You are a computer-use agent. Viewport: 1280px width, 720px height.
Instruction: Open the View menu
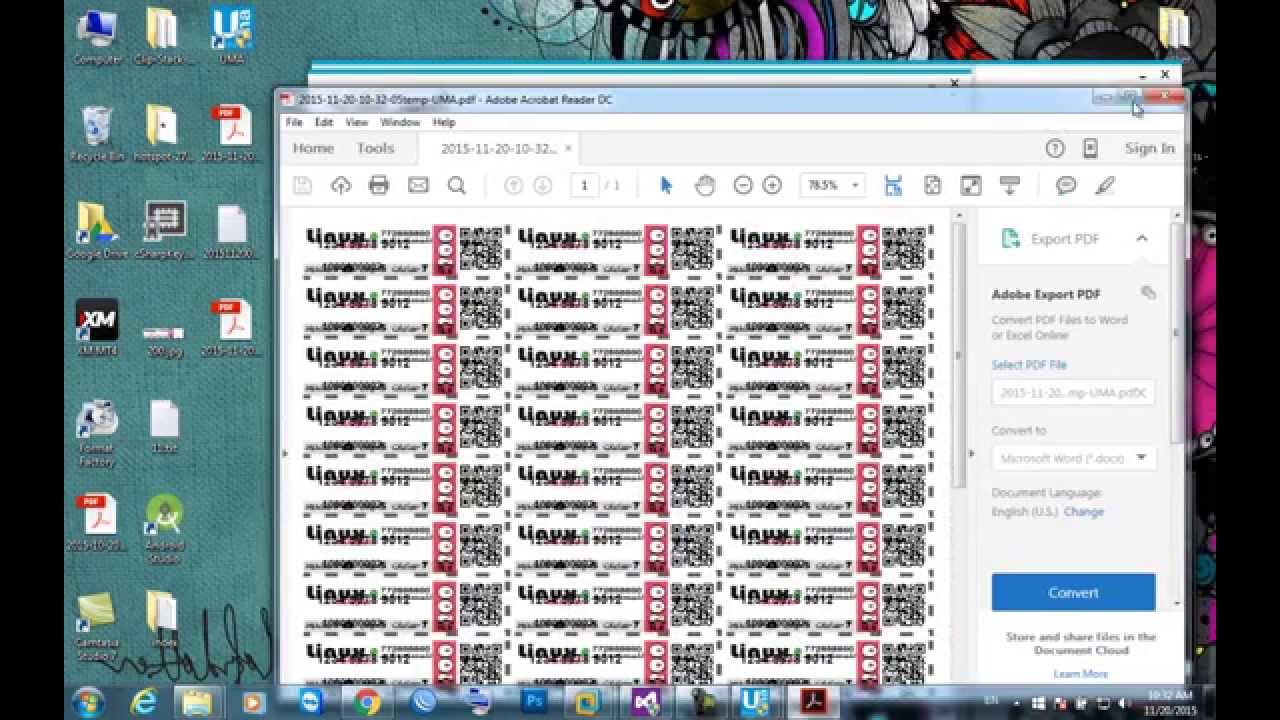coord(357,122)
